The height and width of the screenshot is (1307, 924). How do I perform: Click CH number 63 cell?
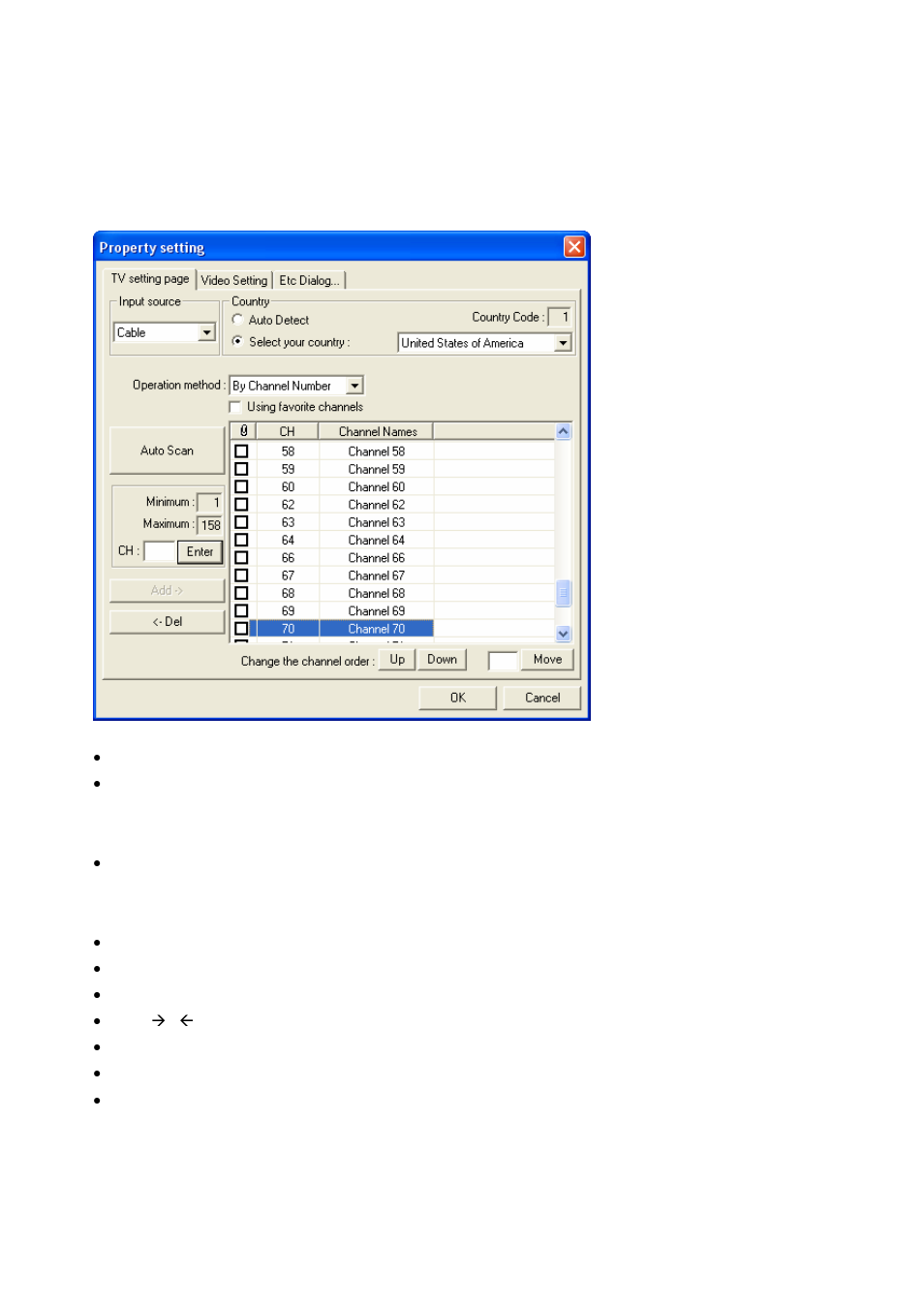[x=288, y=522]
